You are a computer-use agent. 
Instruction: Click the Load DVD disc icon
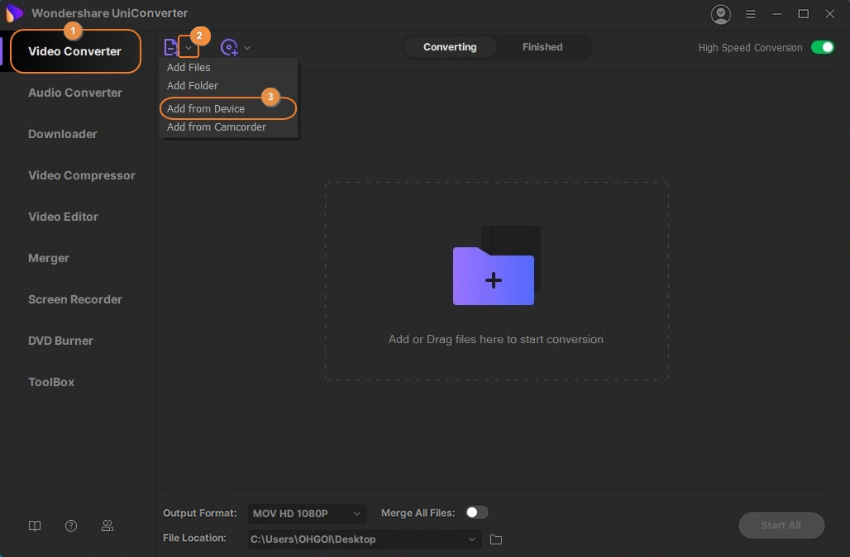[229, 47]
